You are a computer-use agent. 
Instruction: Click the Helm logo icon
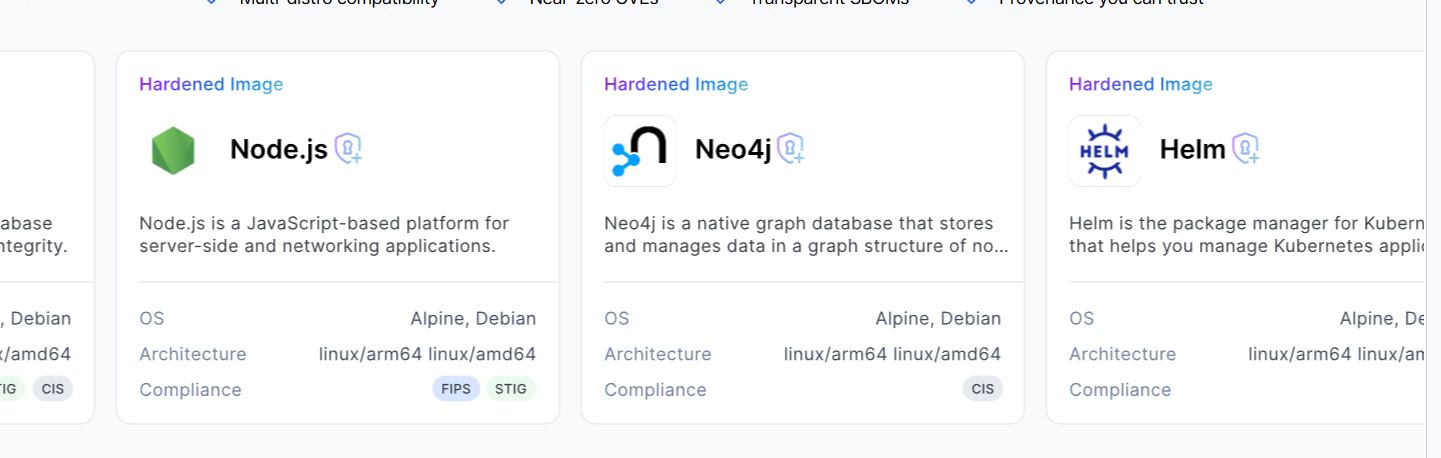pyautogui.click(x=1105, y=151)
